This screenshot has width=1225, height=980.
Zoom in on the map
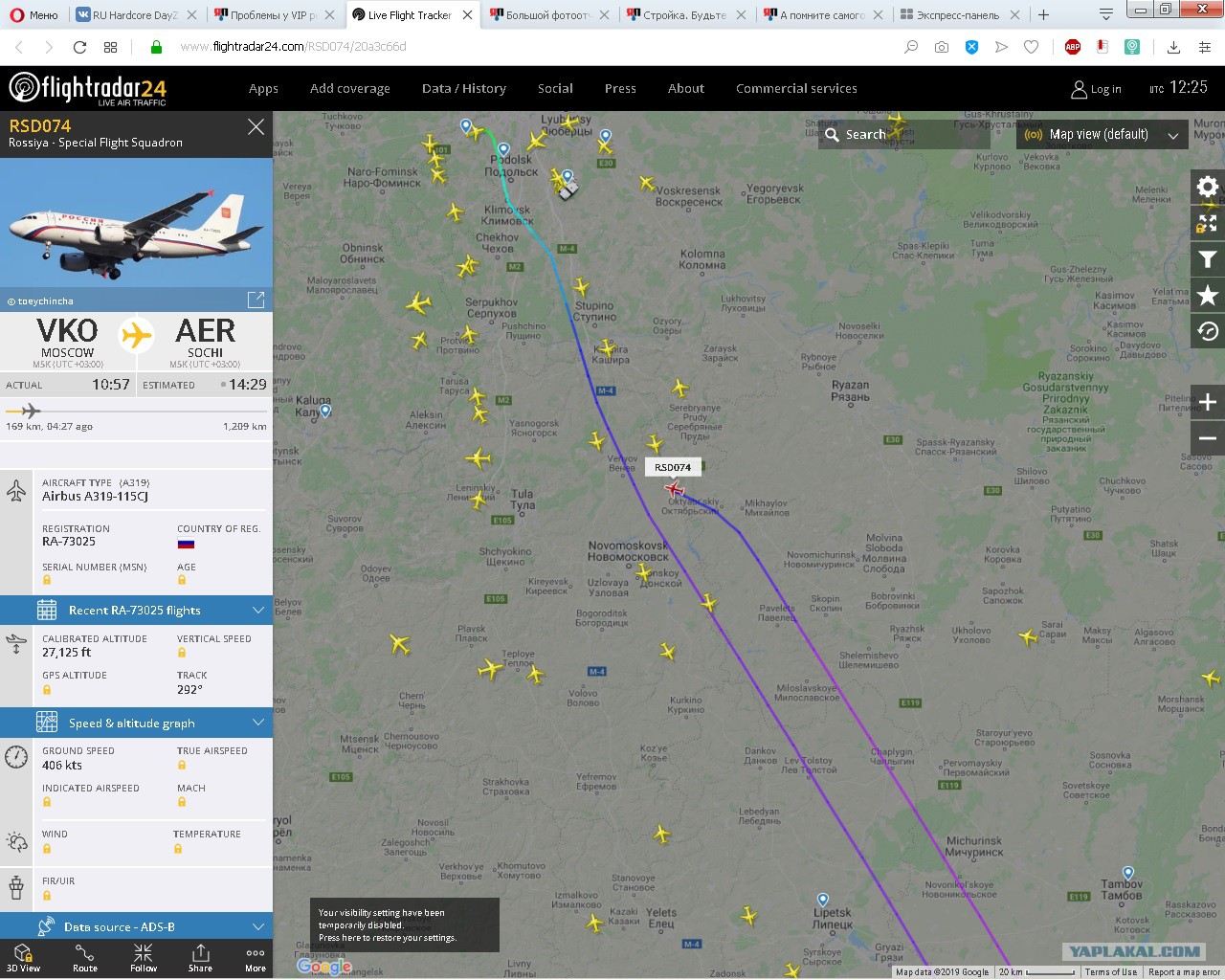click(x=1208, y=402)
